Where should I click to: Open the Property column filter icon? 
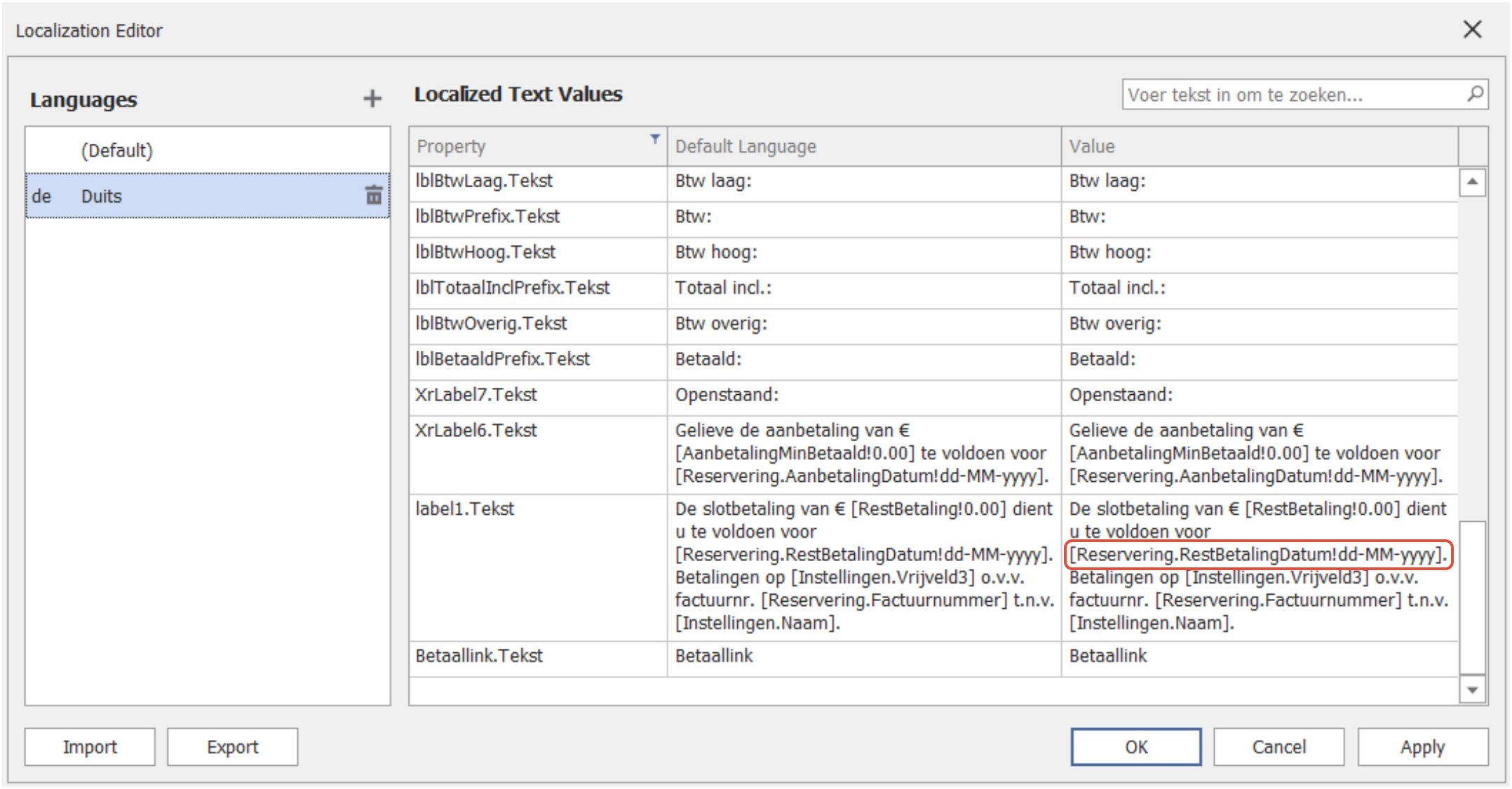(x=654, y=139)
